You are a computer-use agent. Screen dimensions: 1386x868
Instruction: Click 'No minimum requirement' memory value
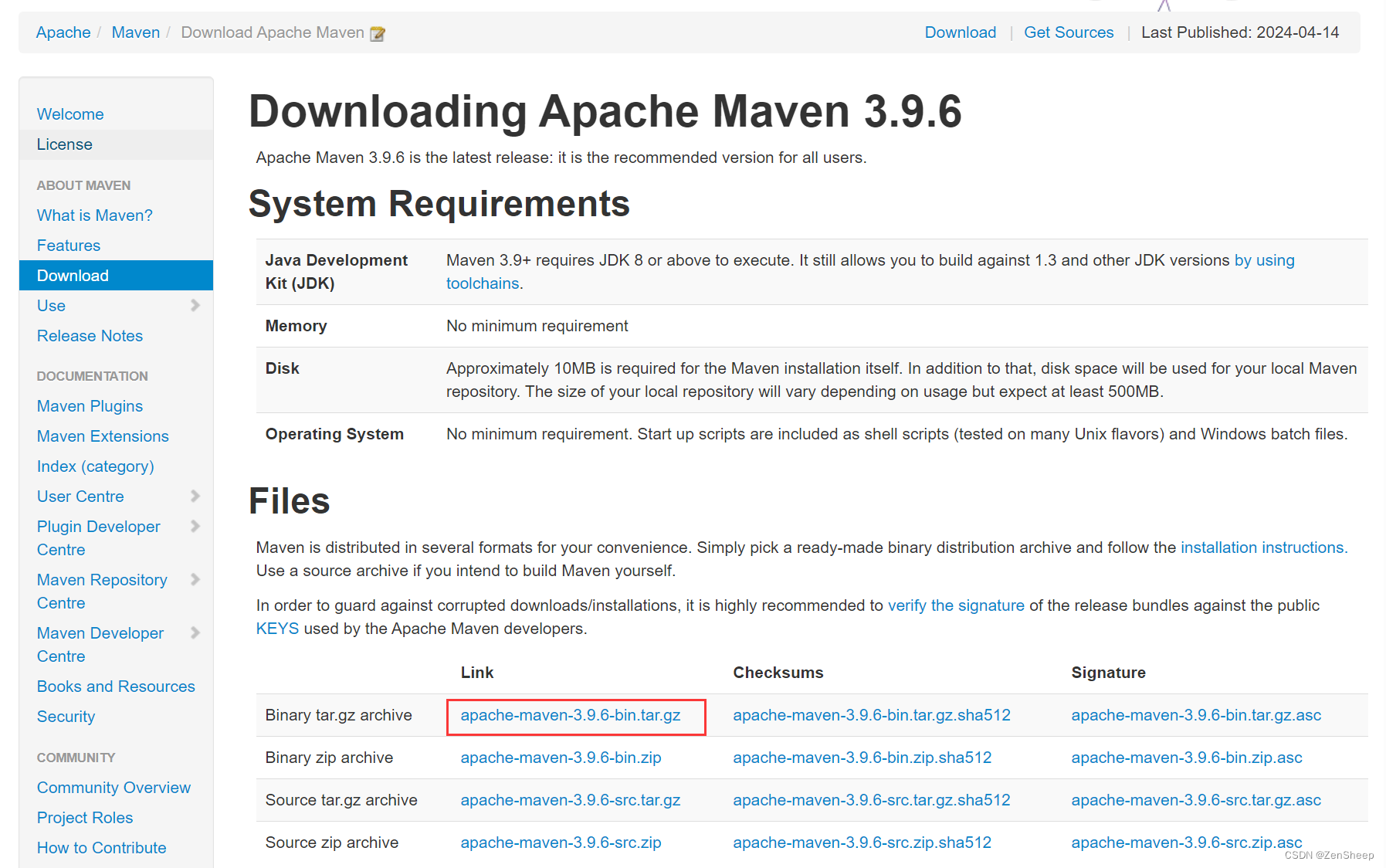(537, 326)
